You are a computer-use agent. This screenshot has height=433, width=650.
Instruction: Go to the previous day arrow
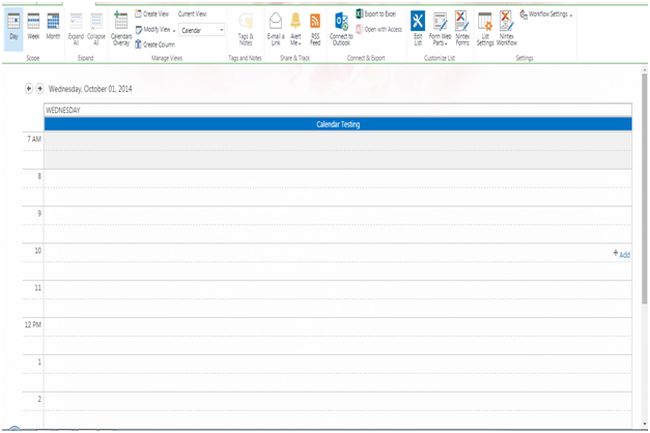[29, 89]
